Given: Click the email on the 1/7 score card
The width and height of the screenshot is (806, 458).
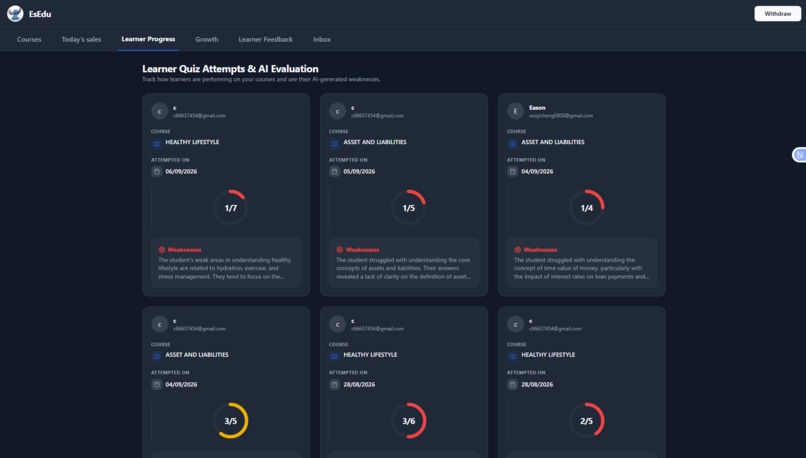Looking at the screenshot, I should (x=199, y=116).
